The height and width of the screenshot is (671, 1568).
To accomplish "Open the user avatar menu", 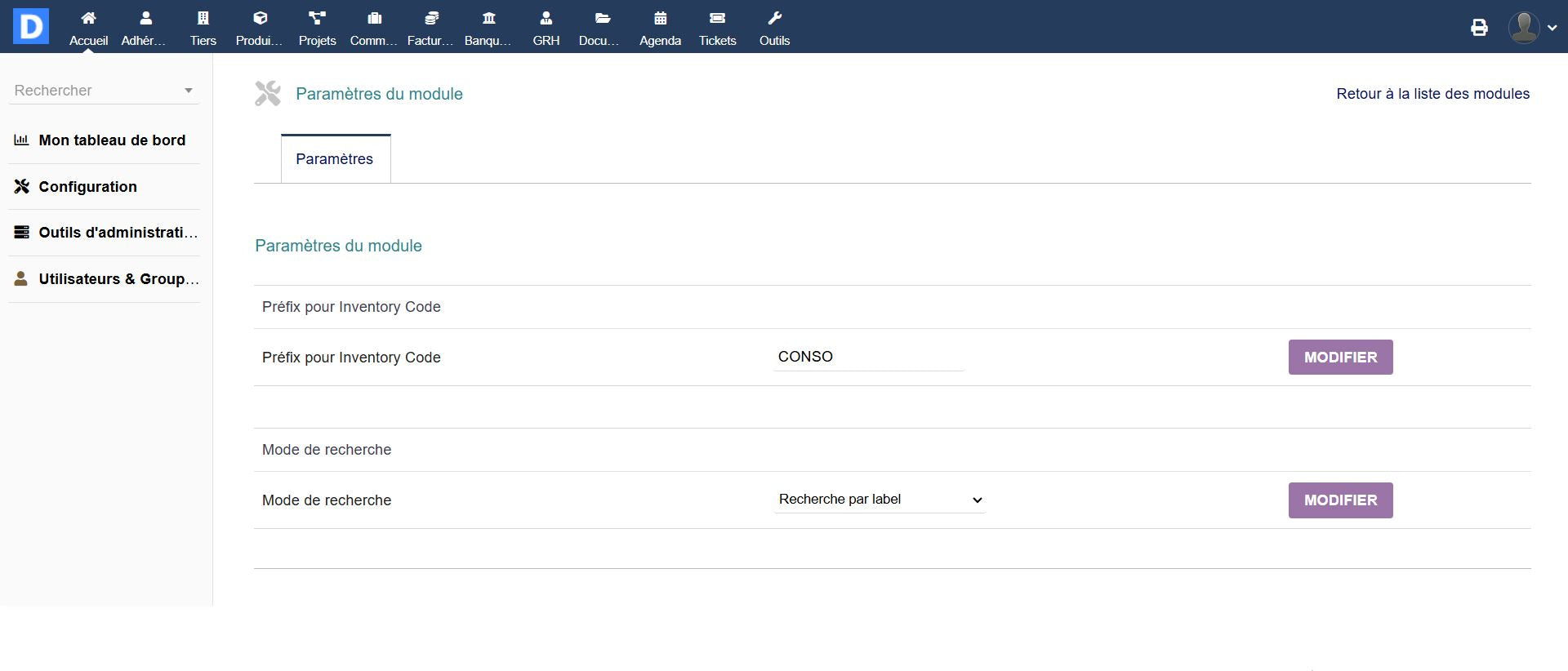I will coord(1531,27).
